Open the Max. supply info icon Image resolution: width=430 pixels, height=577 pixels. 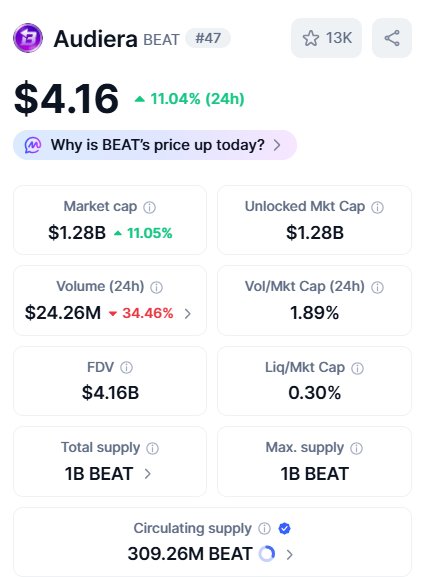click(356, 448)
